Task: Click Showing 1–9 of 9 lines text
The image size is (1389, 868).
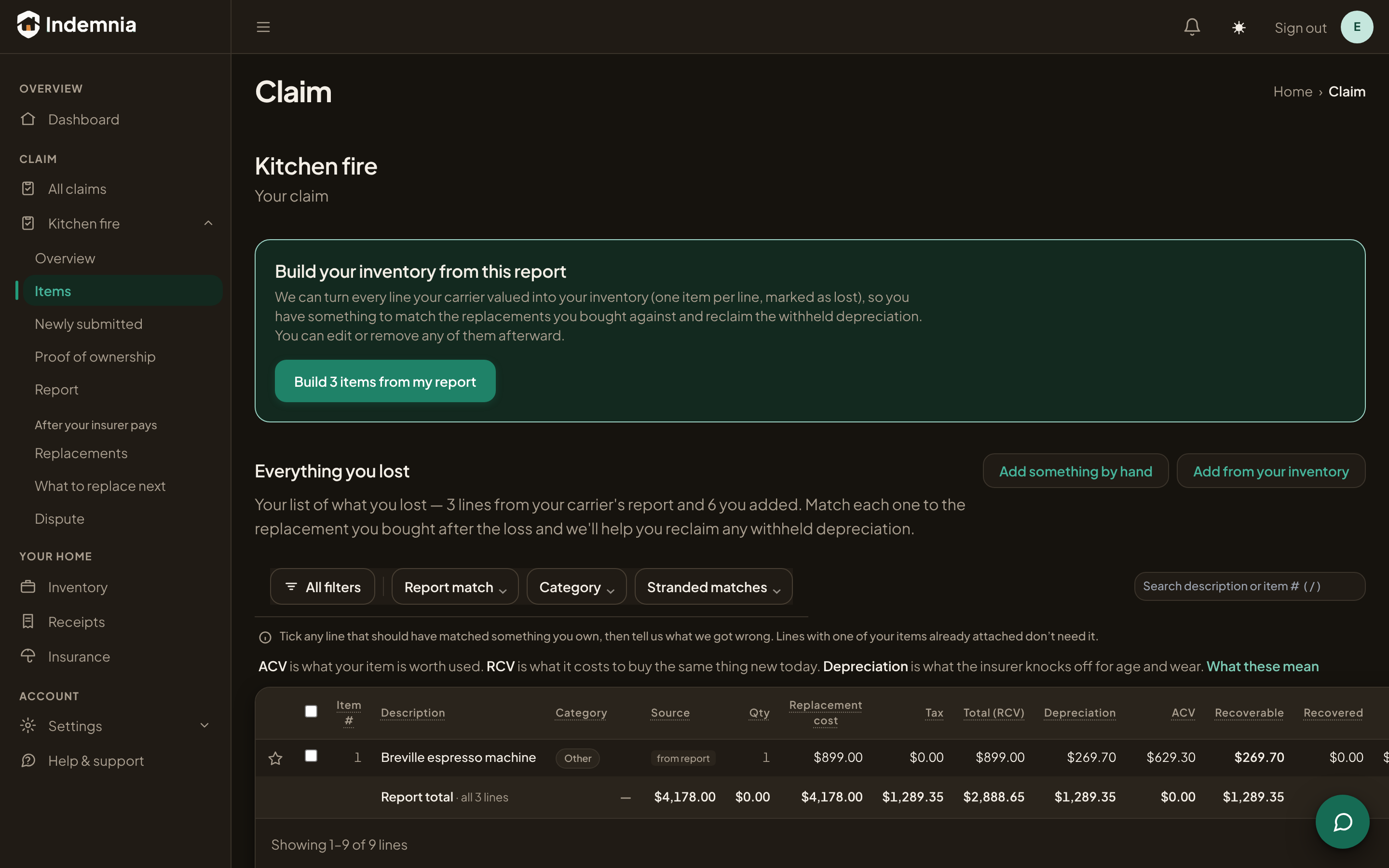Action: (x=339, y=844)
